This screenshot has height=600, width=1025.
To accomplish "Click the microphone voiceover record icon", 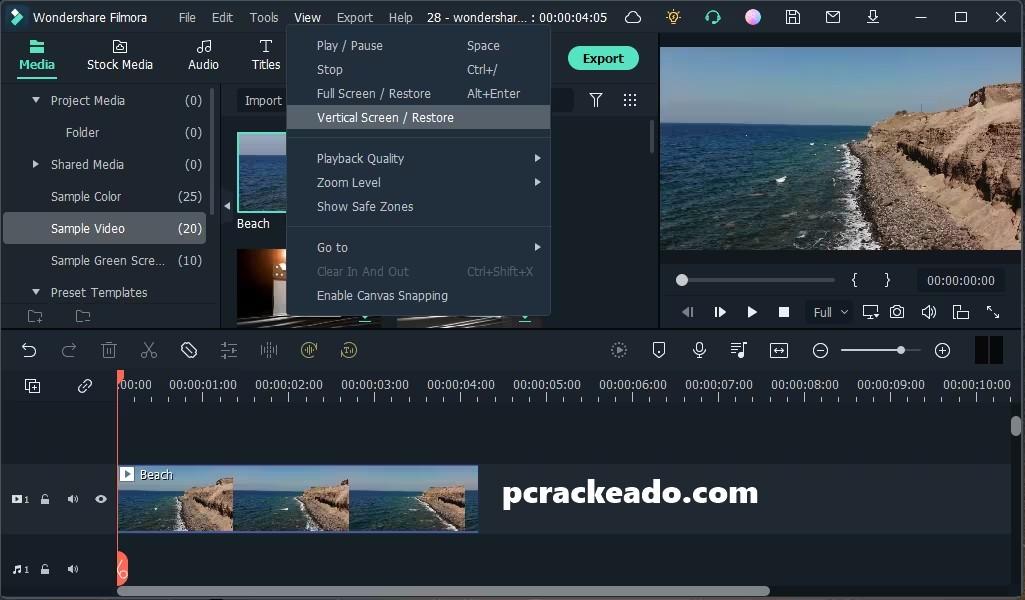I will coord(699,350).
